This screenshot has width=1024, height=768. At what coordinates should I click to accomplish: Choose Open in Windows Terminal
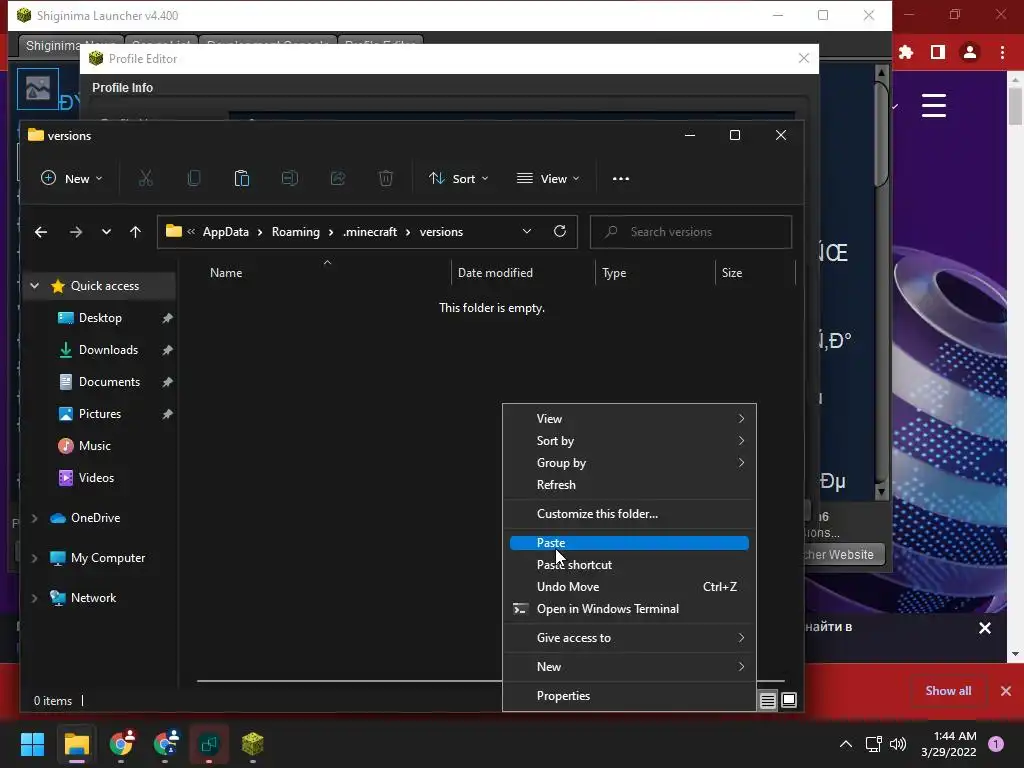pyautogui.click(x=629, y=609)
